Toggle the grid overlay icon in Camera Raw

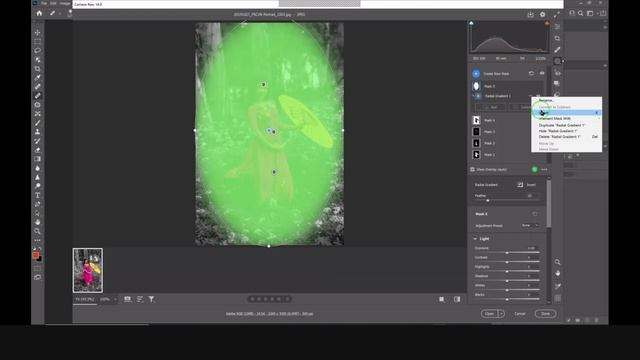(558, 298)
